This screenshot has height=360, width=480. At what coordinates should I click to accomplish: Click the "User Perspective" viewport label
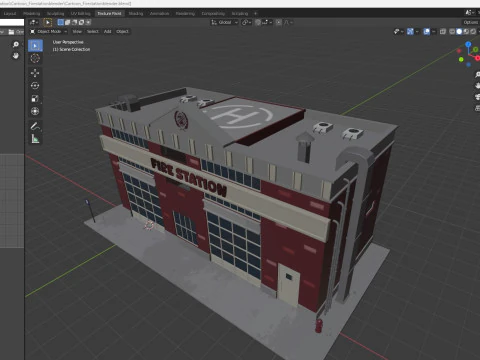68,42
